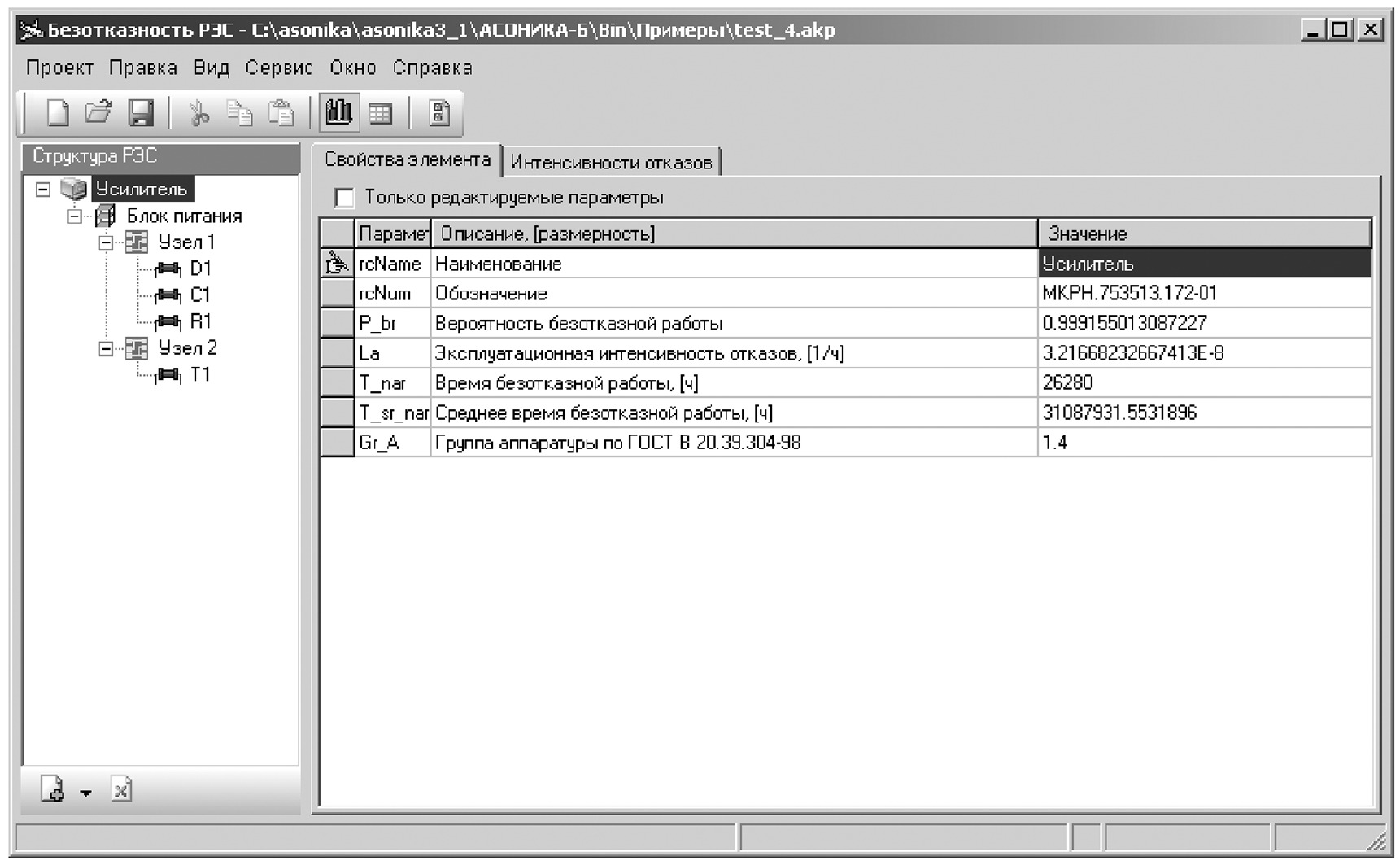Click the row selector for Gr_A row
Viewport: 1400px width, 865px height.
point(337,443)
